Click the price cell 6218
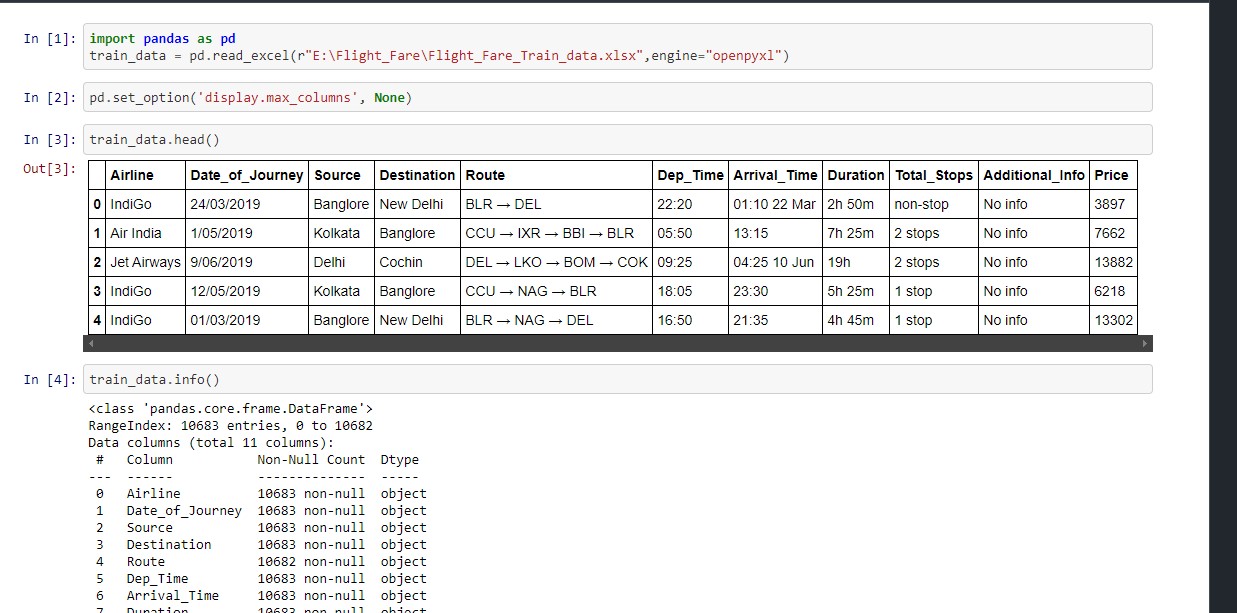This screenshot has height=613, width=1237. pyautogui.click(x=1114, y=291)
